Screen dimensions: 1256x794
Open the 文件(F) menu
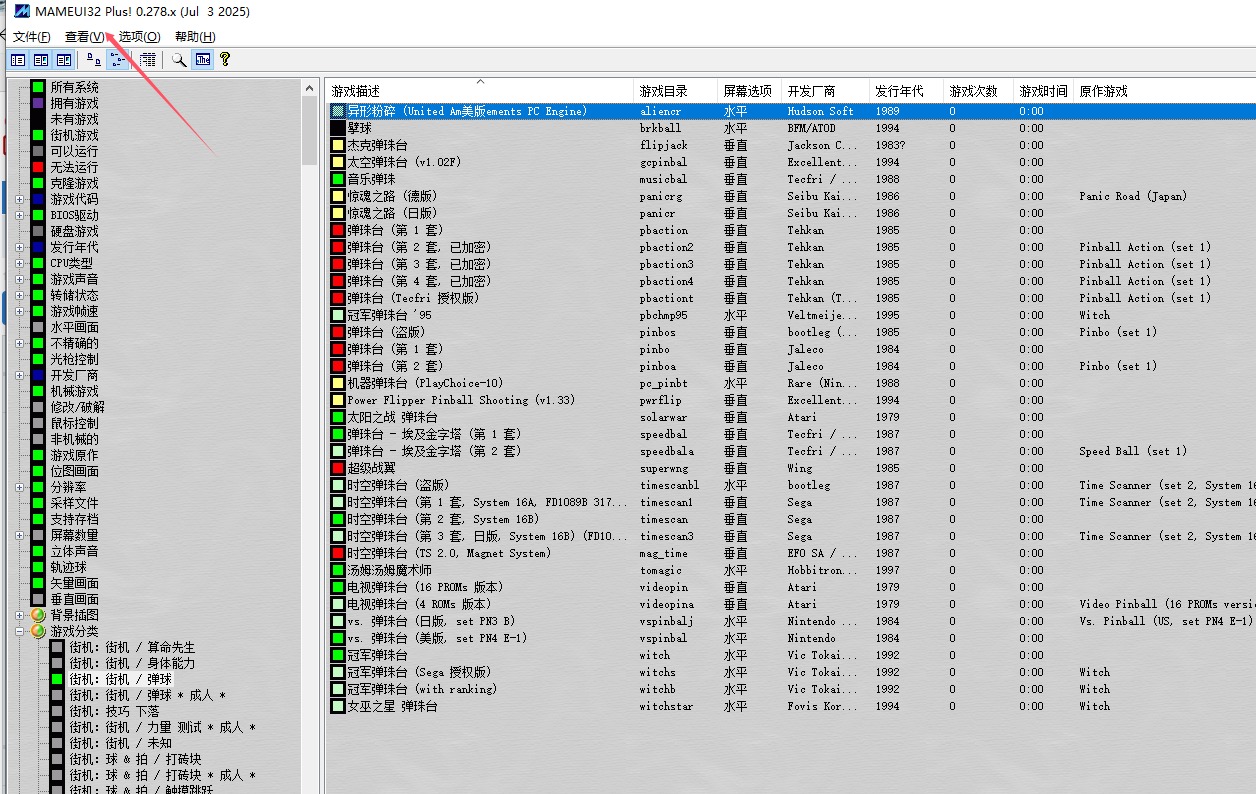(x=32, y=37)
